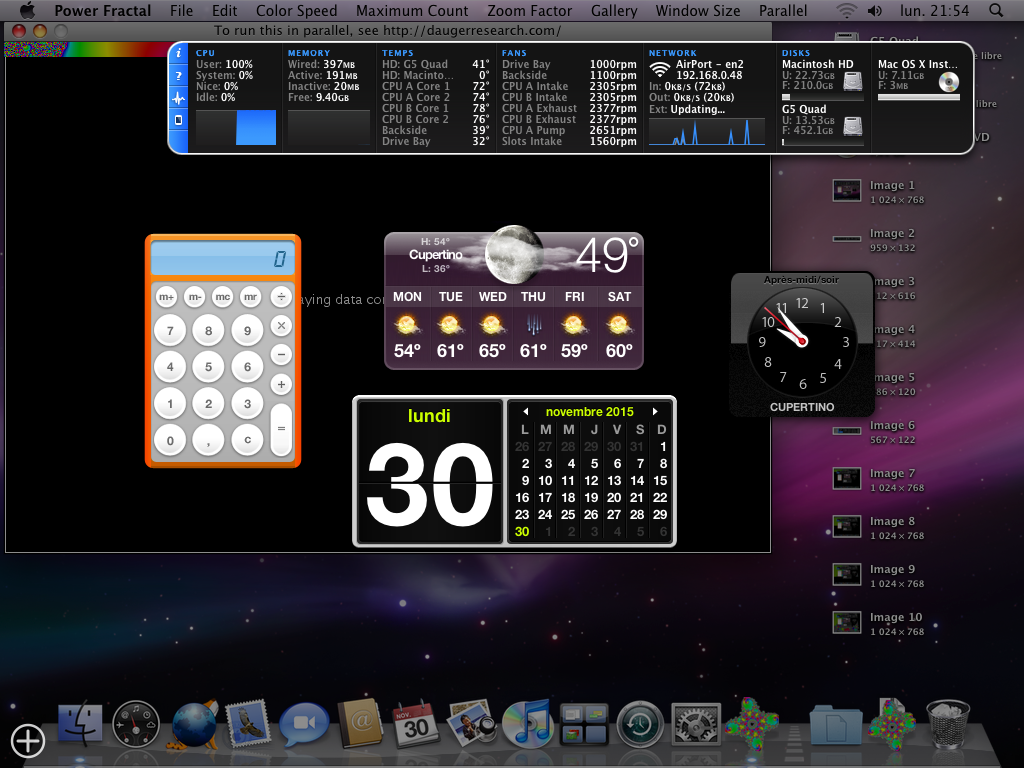Viewport: 1024px width, 768px height.
Task: Open the Window Size menu
Action: click(x=697, y=10)
